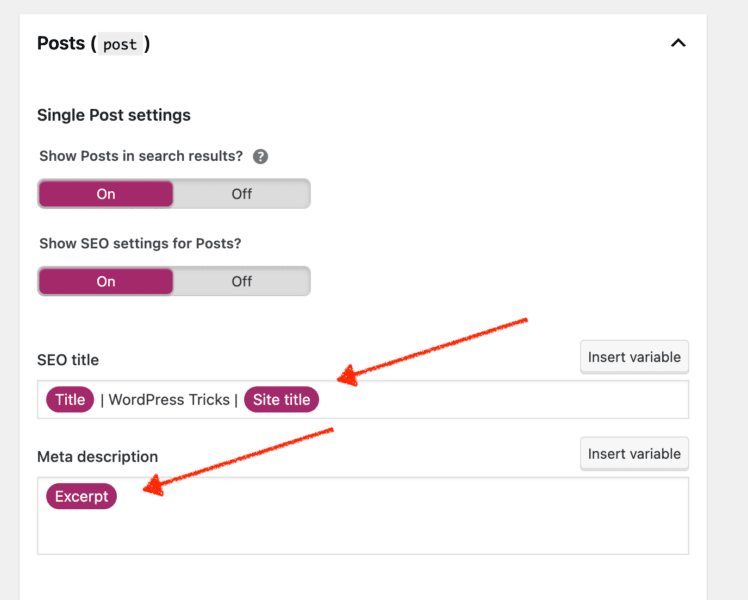Insert variable into SEO title
The height and width of the screenshot is (600, 748).
coord(634,357)
